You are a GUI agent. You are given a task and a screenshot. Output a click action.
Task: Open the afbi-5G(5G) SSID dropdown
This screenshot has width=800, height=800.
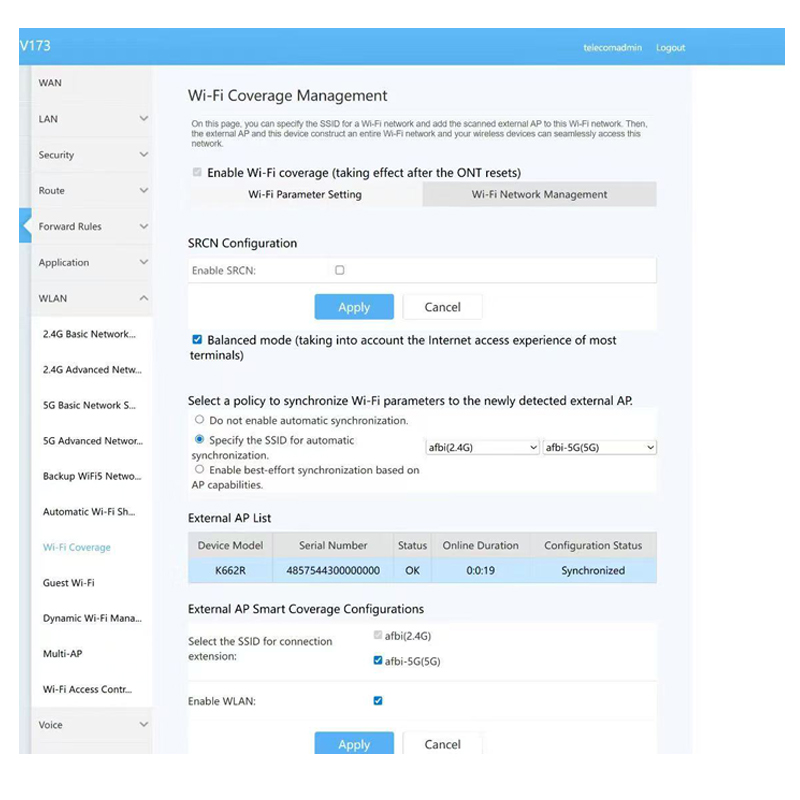point(599,448)
